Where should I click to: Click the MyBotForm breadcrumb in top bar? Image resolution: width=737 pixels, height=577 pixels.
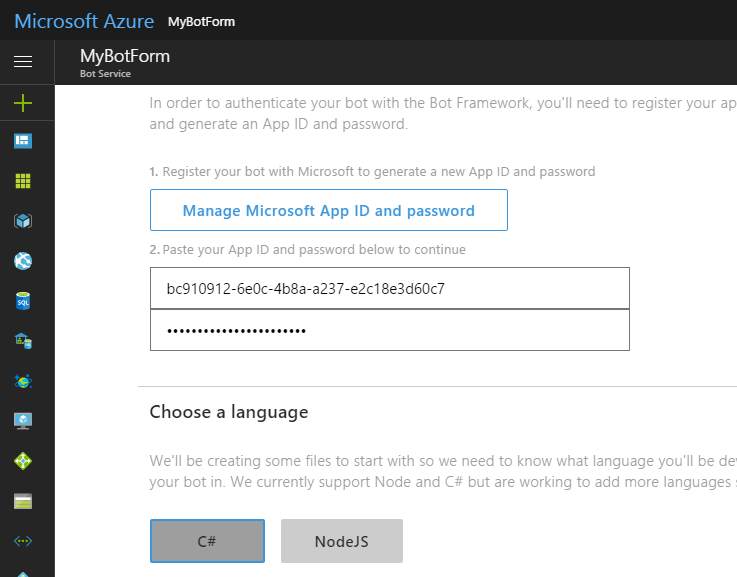201,22
